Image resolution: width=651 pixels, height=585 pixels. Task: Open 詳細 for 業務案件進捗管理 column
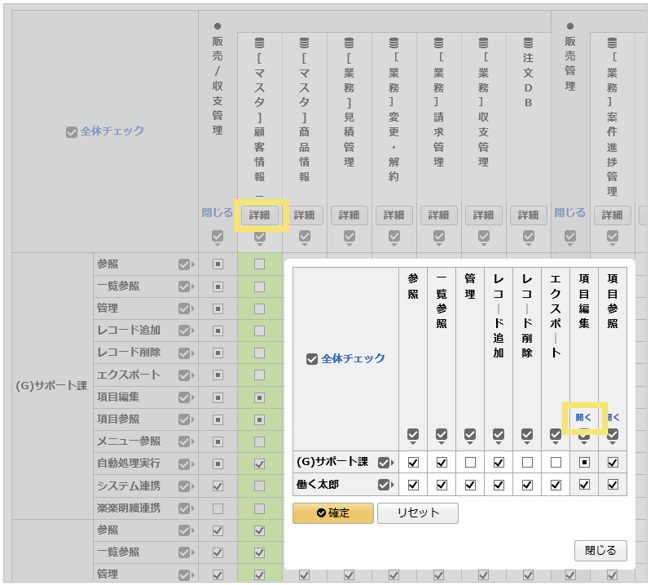tap(612, 215)
